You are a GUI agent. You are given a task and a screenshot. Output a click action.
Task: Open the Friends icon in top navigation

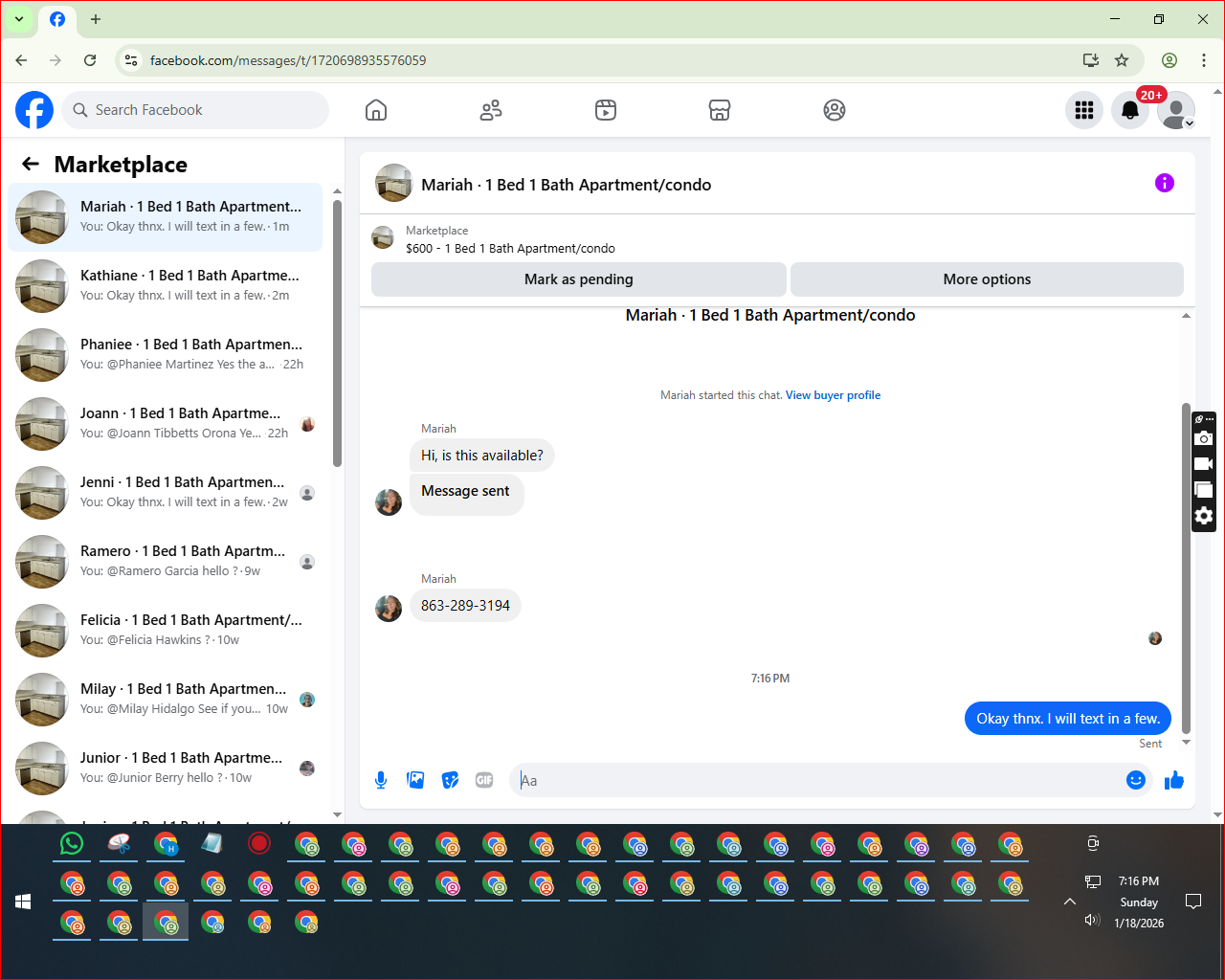(x=491, y=110)
